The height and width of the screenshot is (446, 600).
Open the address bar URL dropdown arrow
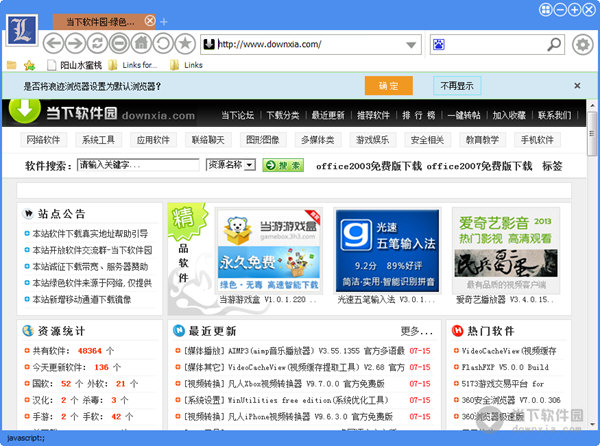[x=411, y=45]
